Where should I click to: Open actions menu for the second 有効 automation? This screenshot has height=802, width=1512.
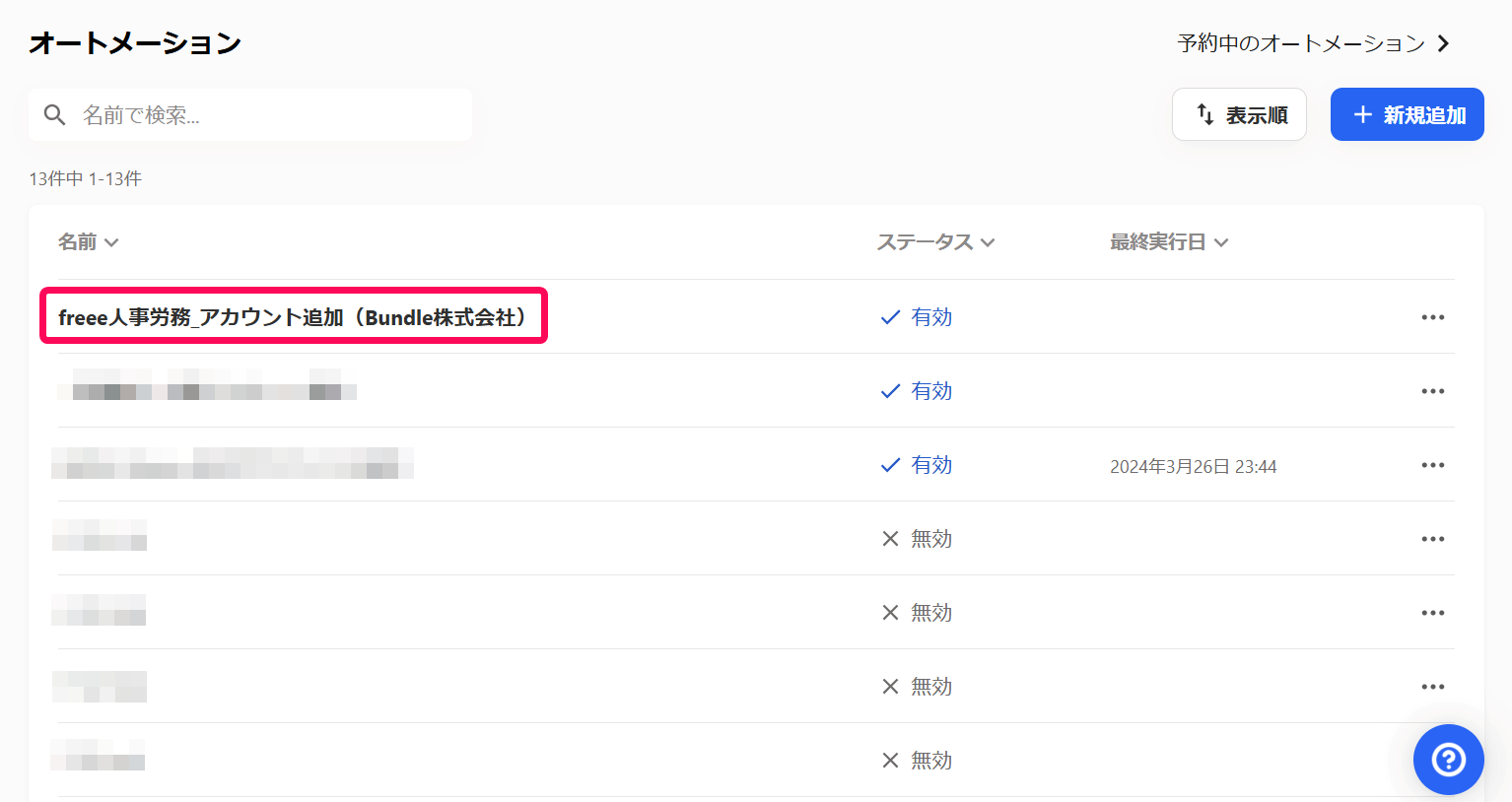pyautogui.click(x=1432, y=390)
